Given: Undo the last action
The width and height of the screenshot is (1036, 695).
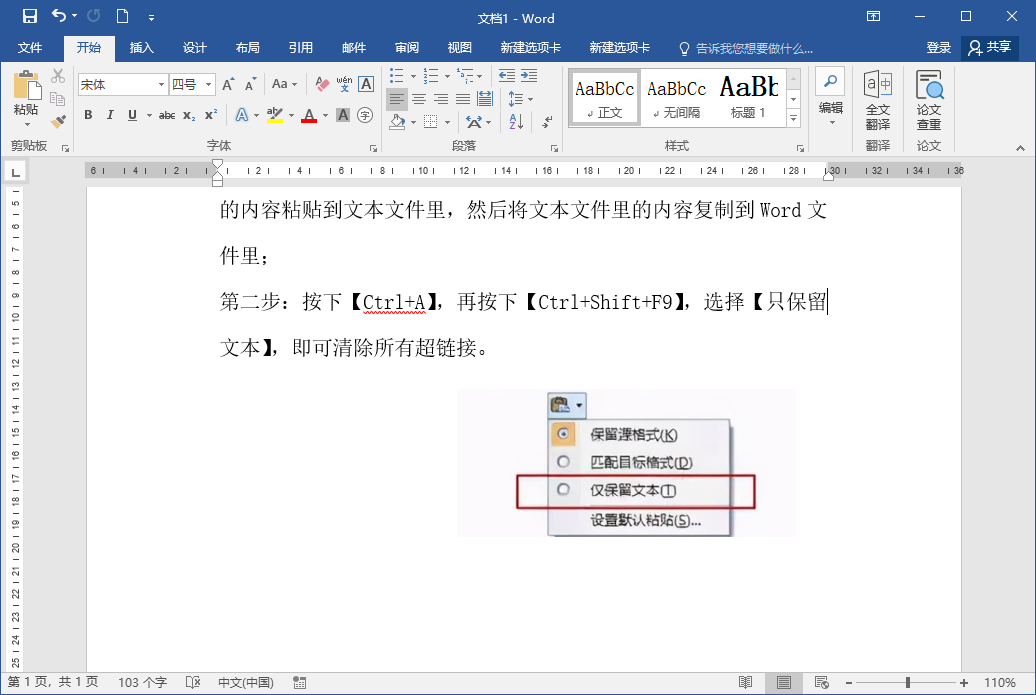Looking at the screenshot, I should point(59,16).
